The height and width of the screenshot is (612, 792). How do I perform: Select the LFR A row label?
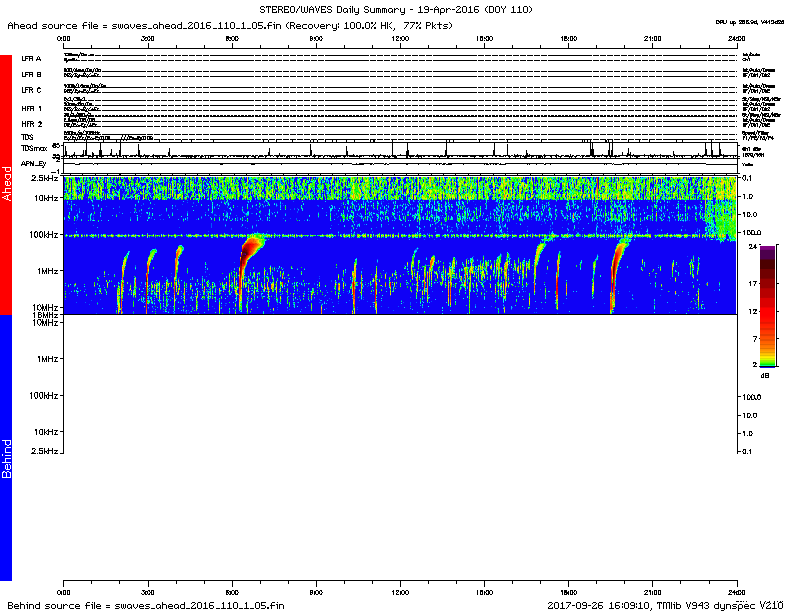32,59
